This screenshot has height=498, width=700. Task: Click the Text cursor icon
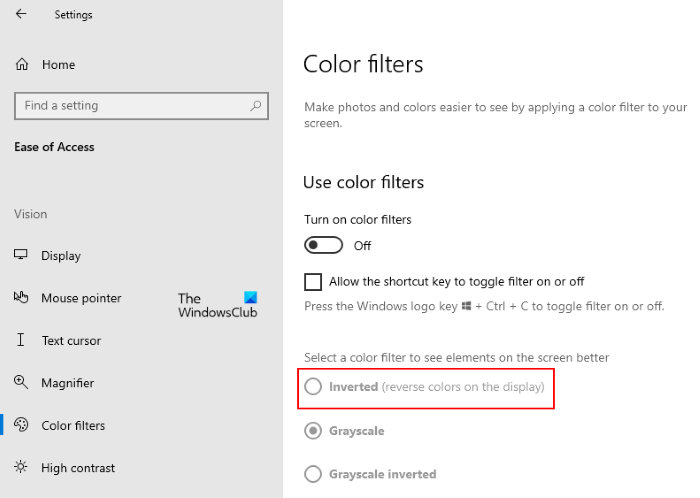click(21, 340)
